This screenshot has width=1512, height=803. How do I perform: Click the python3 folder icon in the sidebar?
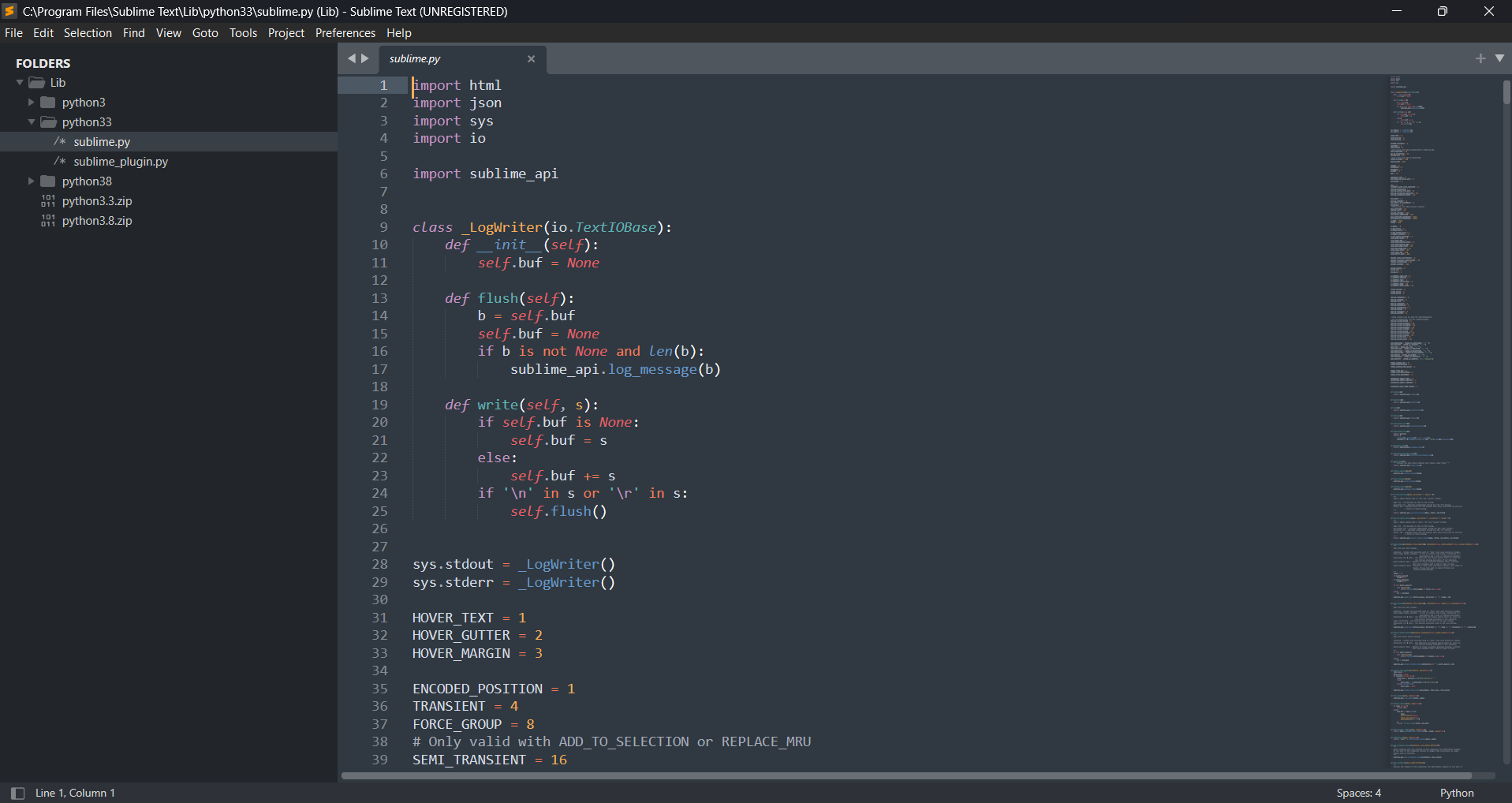click(x=49, y=102)
